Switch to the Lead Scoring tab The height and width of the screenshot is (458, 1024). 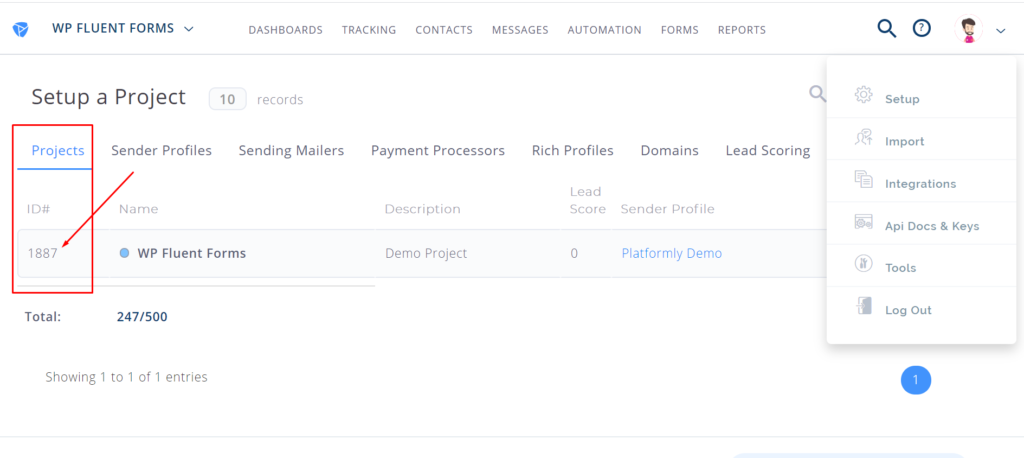(768, 150)
